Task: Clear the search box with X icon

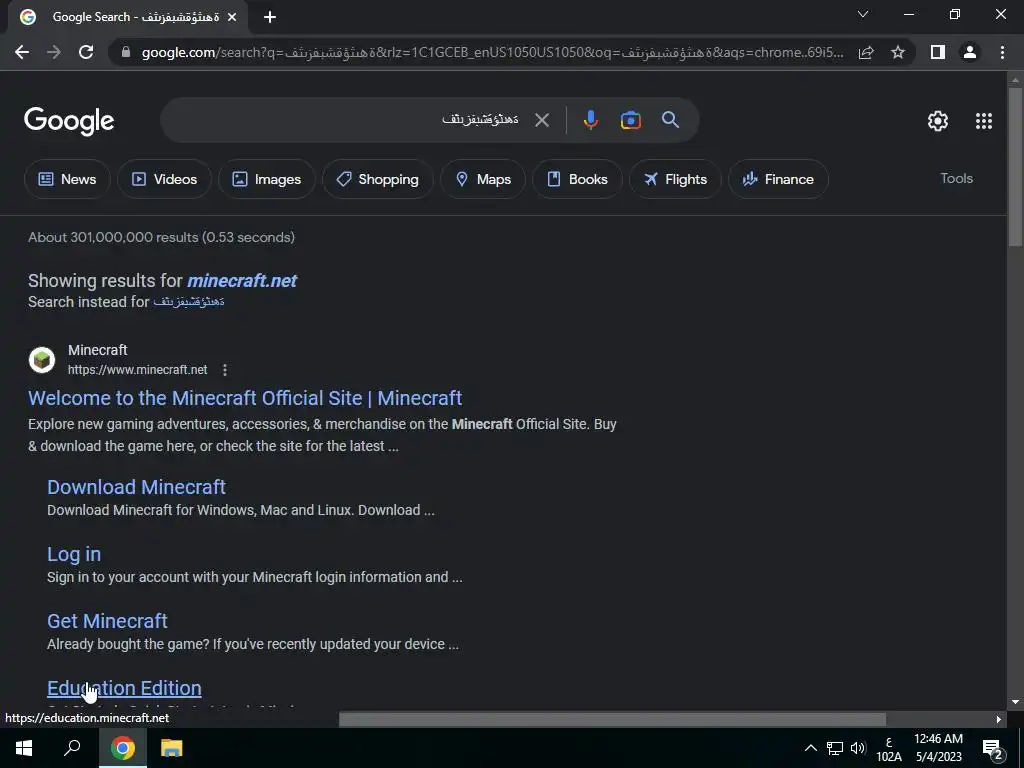Action: point(542,120)
